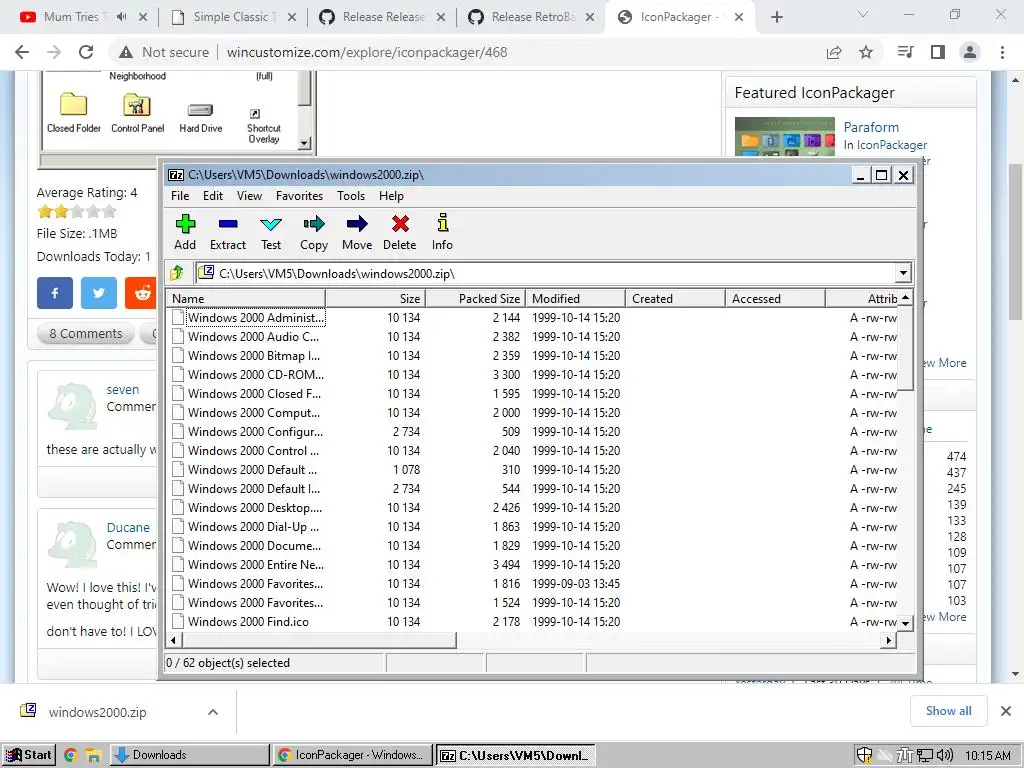The width and height of the screenshot is (1024, 768).
Task: Open the Chrome three-dot menu
Action: point(1002,52)
